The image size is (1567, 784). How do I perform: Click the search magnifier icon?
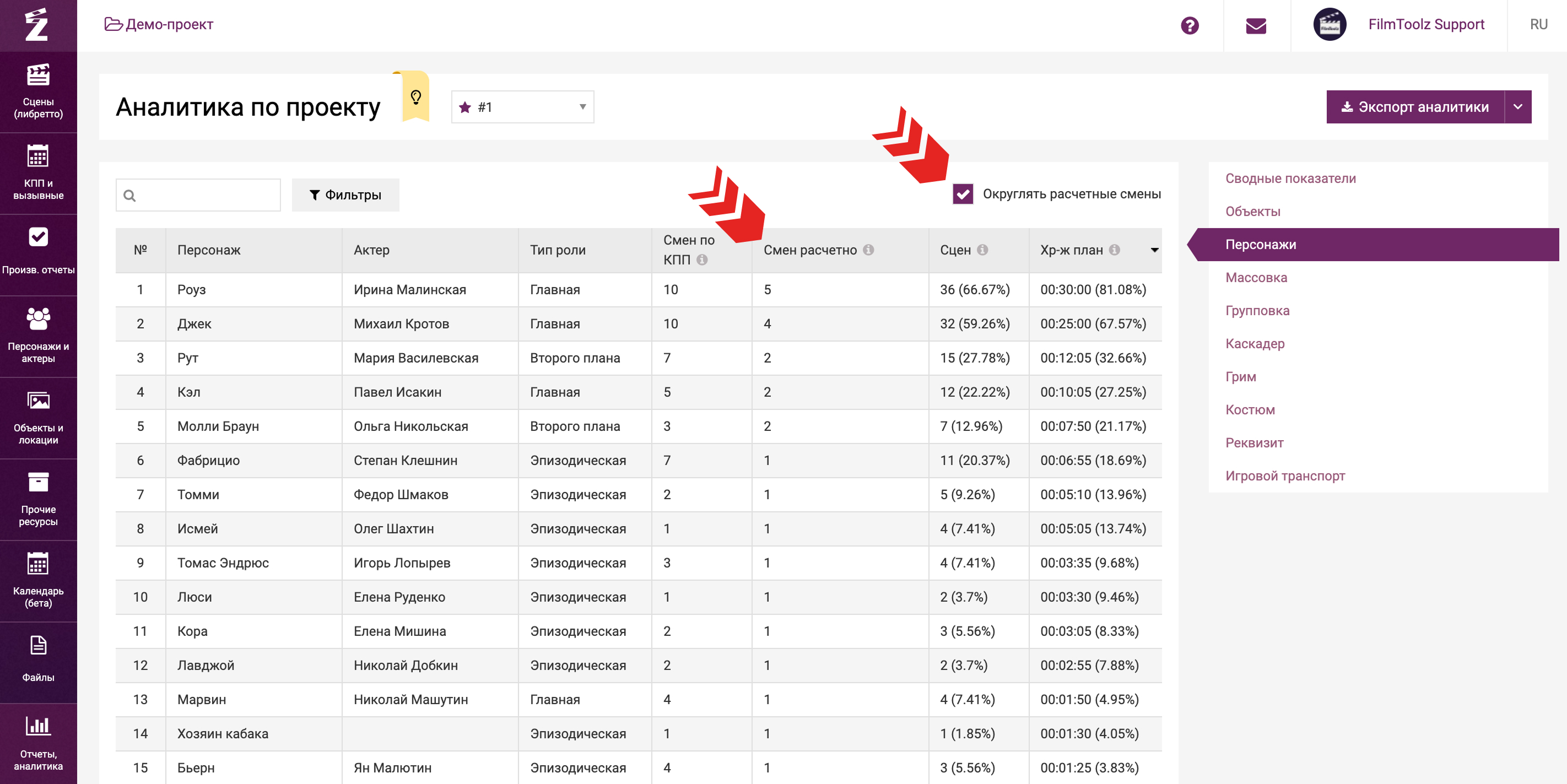129,195
